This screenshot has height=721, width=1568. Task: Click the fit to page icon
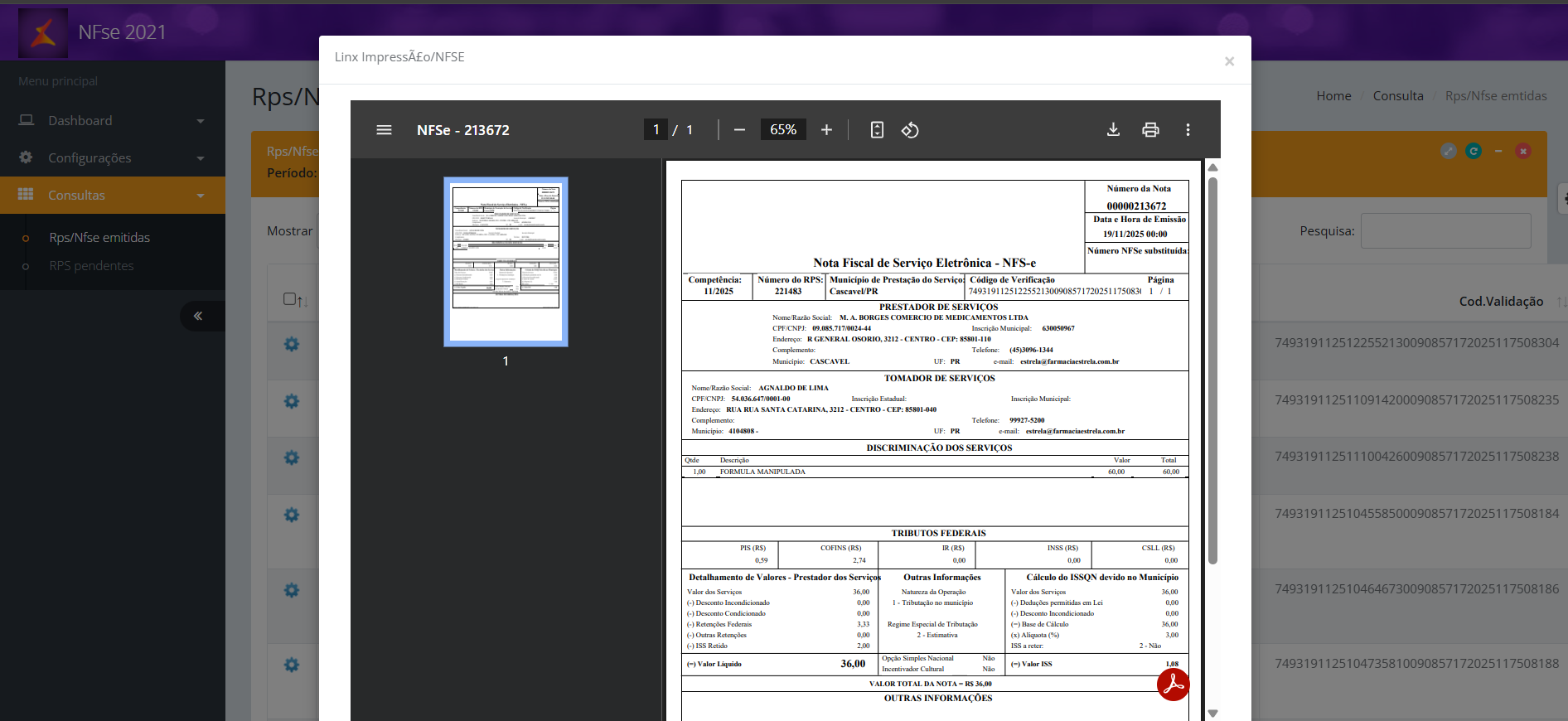[x=877, y=130]
